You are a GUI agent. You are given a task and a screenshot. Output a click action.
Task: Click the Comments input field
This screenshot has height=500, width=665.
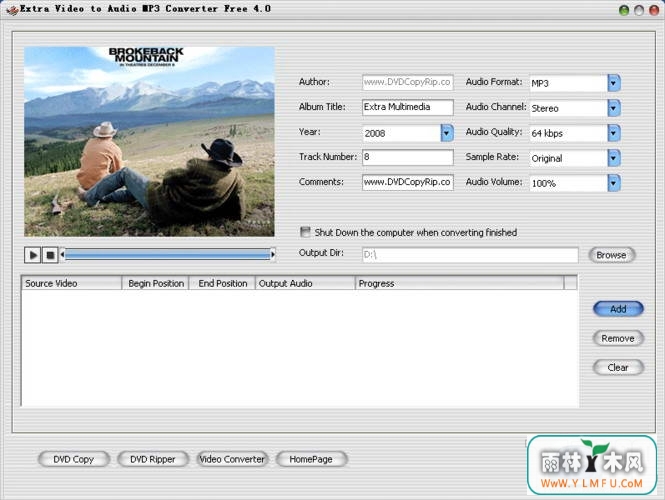tap(408, 182)
